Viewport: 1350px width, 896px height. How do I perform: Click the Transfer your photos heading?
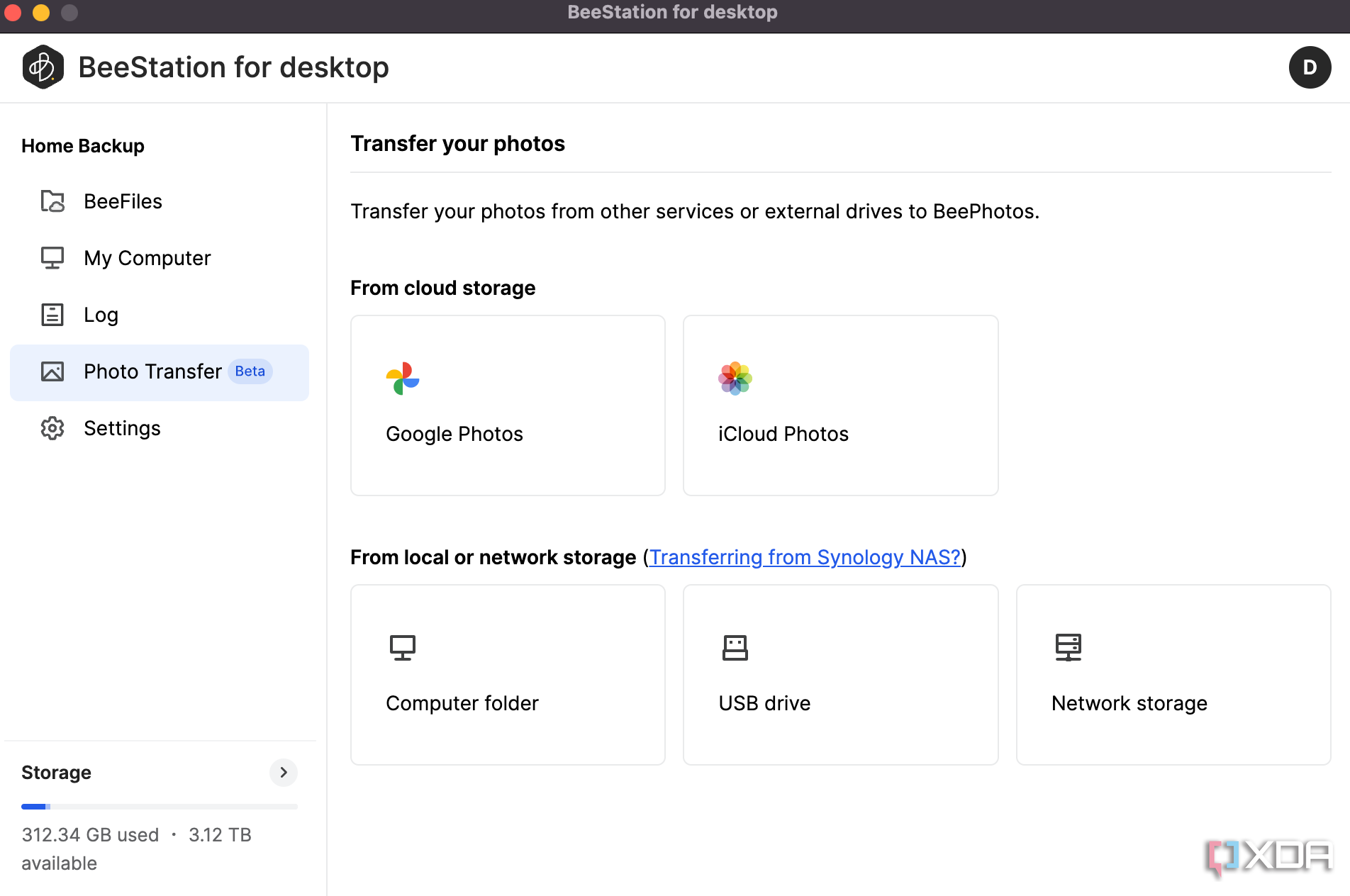[457, 144]
